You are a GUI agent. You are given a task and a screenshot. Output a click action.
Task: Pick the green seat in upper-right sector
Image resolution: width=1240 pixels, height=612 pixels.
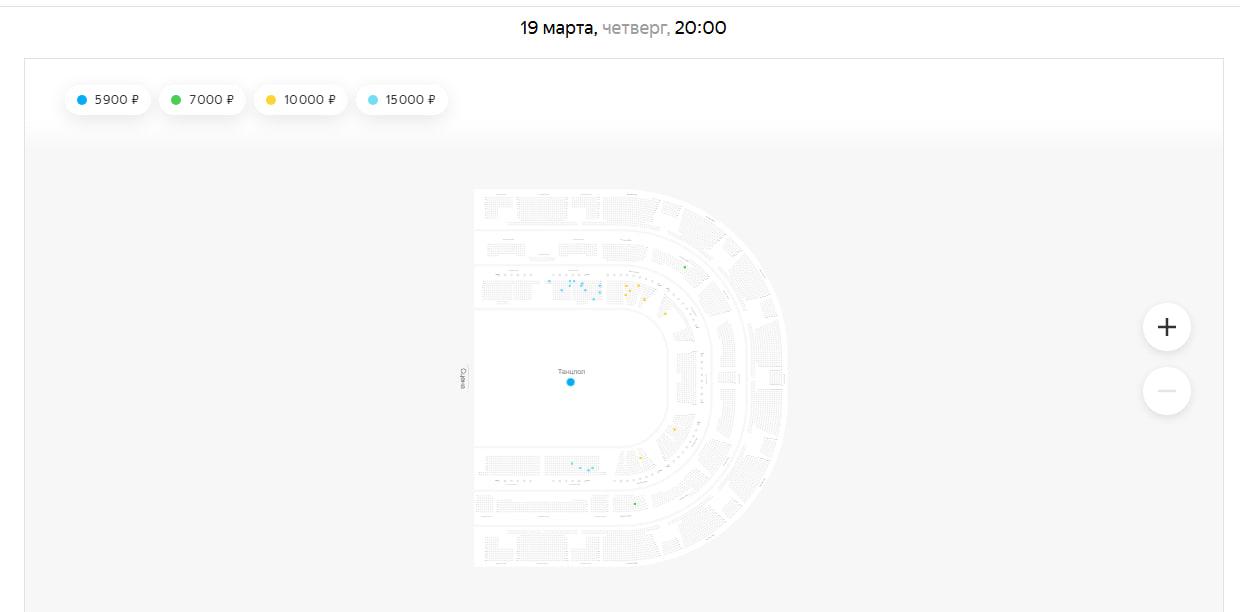tap(685, 267)
